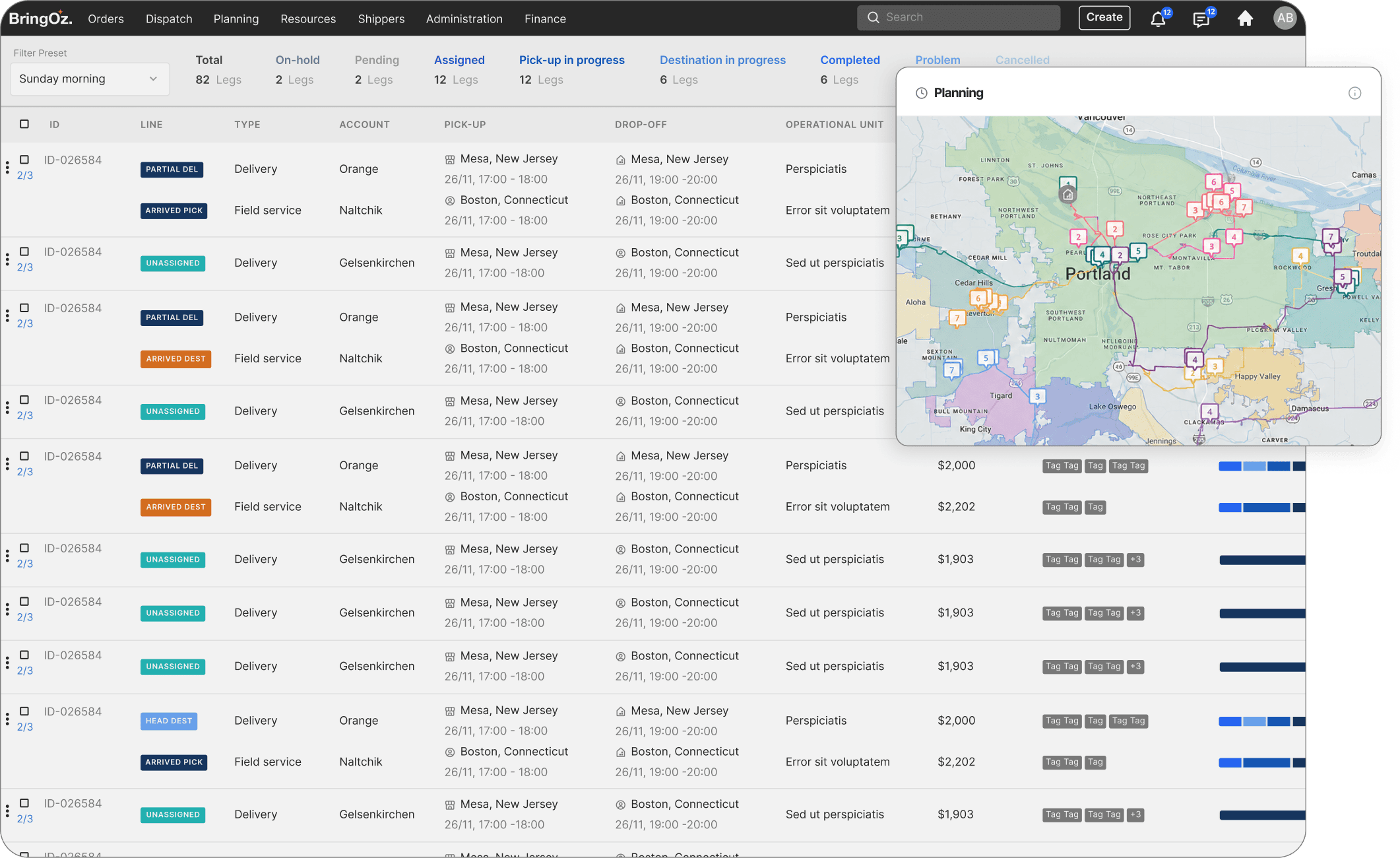Select first order row checkbox
This screenshot has height=858, width=1400.
24,160
